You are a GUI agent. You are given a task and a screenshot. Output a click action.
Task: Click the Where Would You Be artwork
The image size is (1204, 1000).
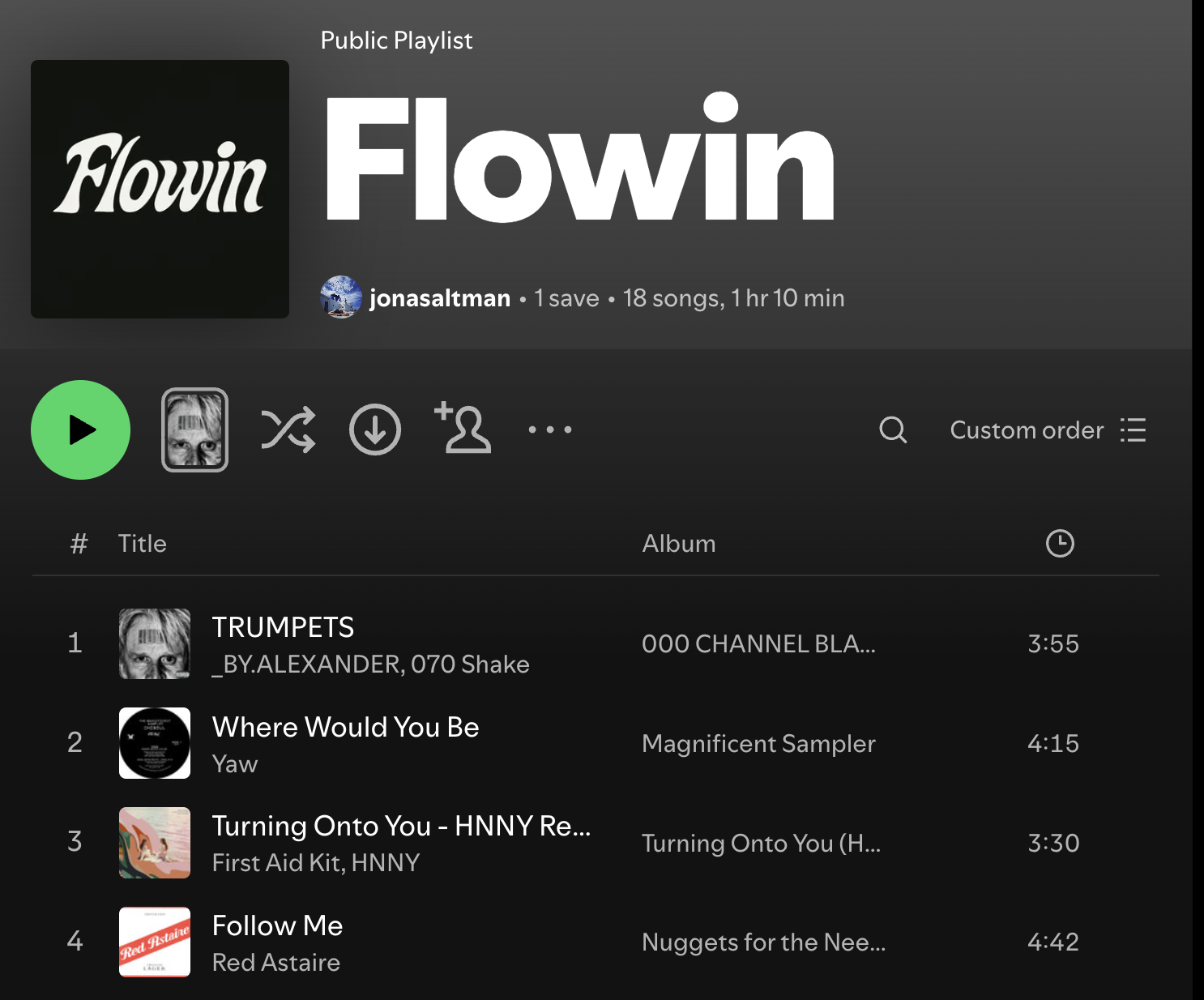[155, 743]
